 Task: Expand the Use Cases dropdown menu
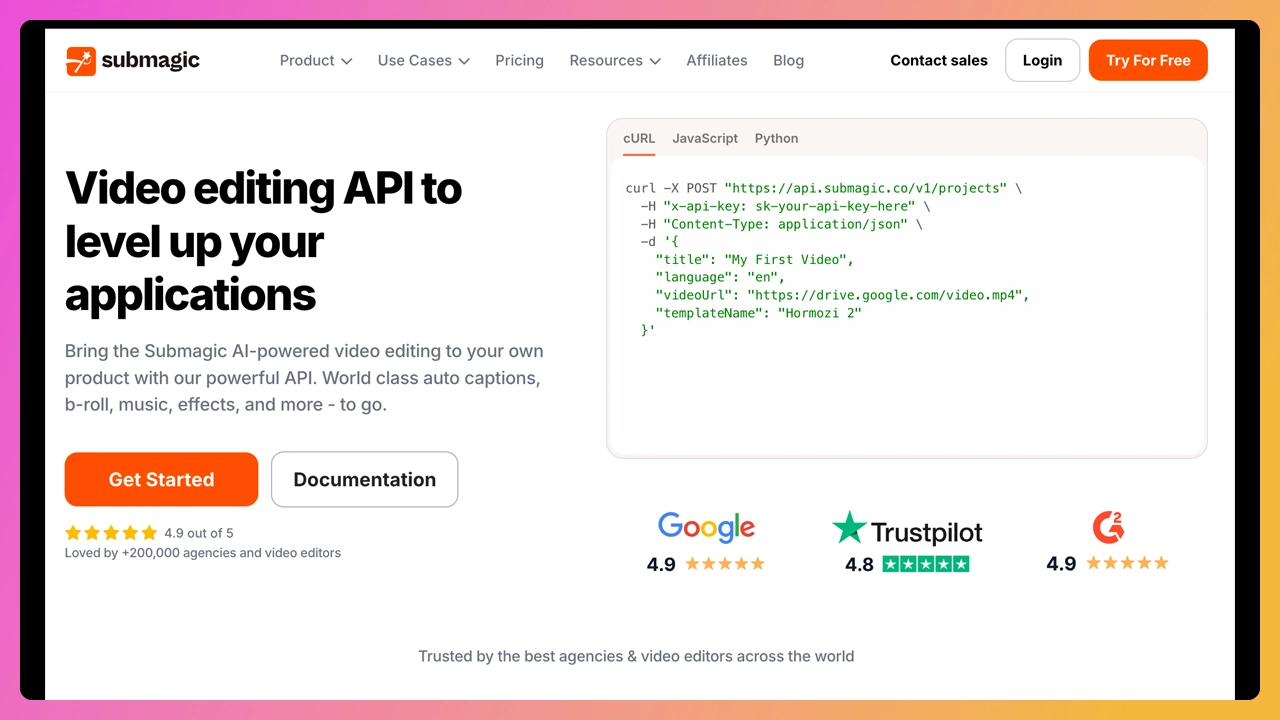click(x=424, y=61)
